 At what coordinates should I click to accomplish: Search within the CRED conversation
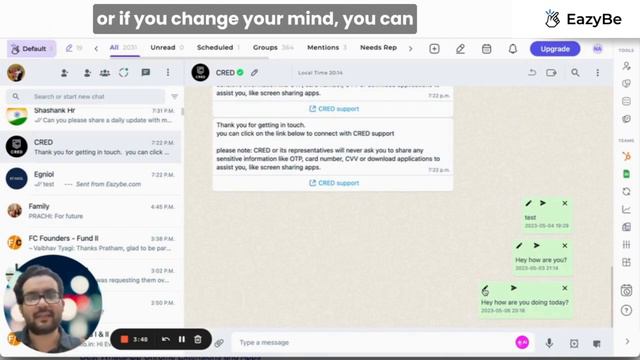[x=575, y=73]
